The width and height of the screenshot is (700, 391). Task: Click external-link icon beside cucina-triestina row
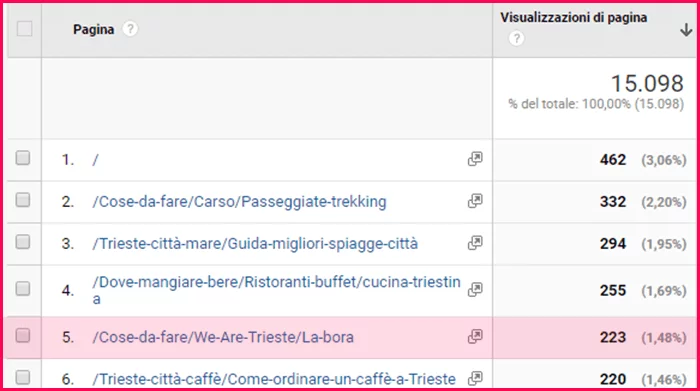tap(475, 290)
